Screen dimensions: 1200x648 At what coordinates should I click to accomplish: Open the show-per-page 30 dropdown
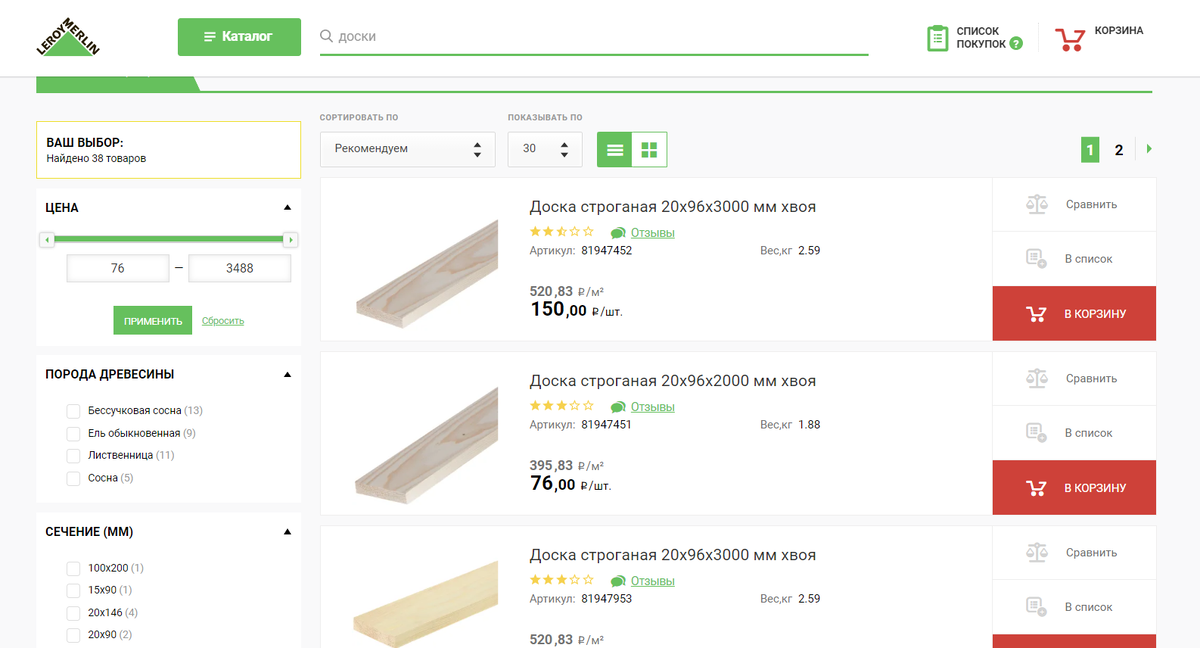click(545, 149)
